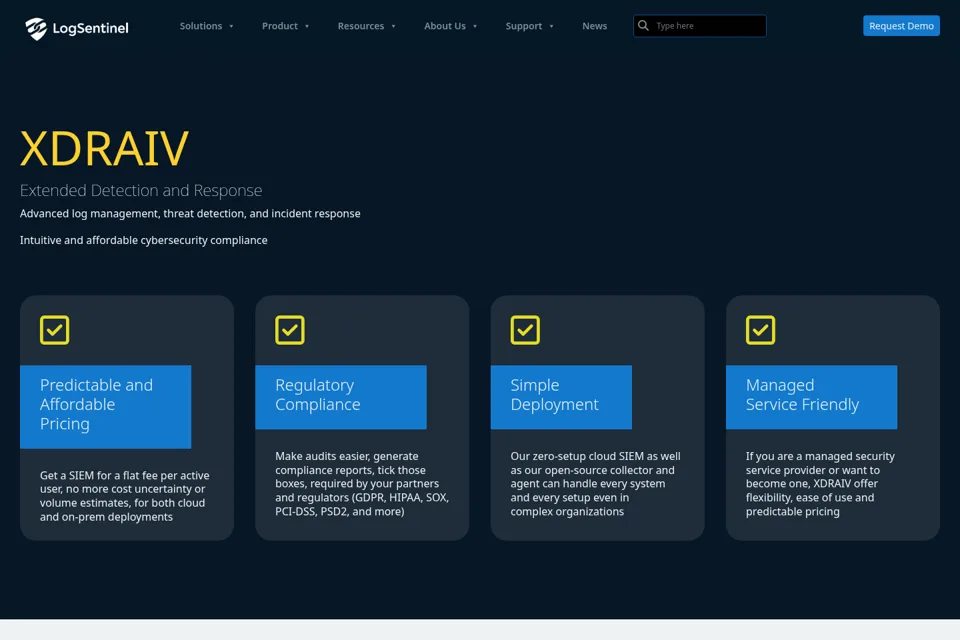Click 'If you are a managed security' description
This screenshot has height=640, width=960.
(x=820, y=484)
